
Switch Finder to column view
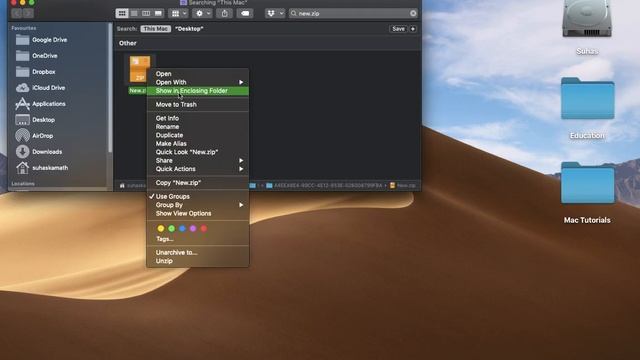tap(146, 13)
